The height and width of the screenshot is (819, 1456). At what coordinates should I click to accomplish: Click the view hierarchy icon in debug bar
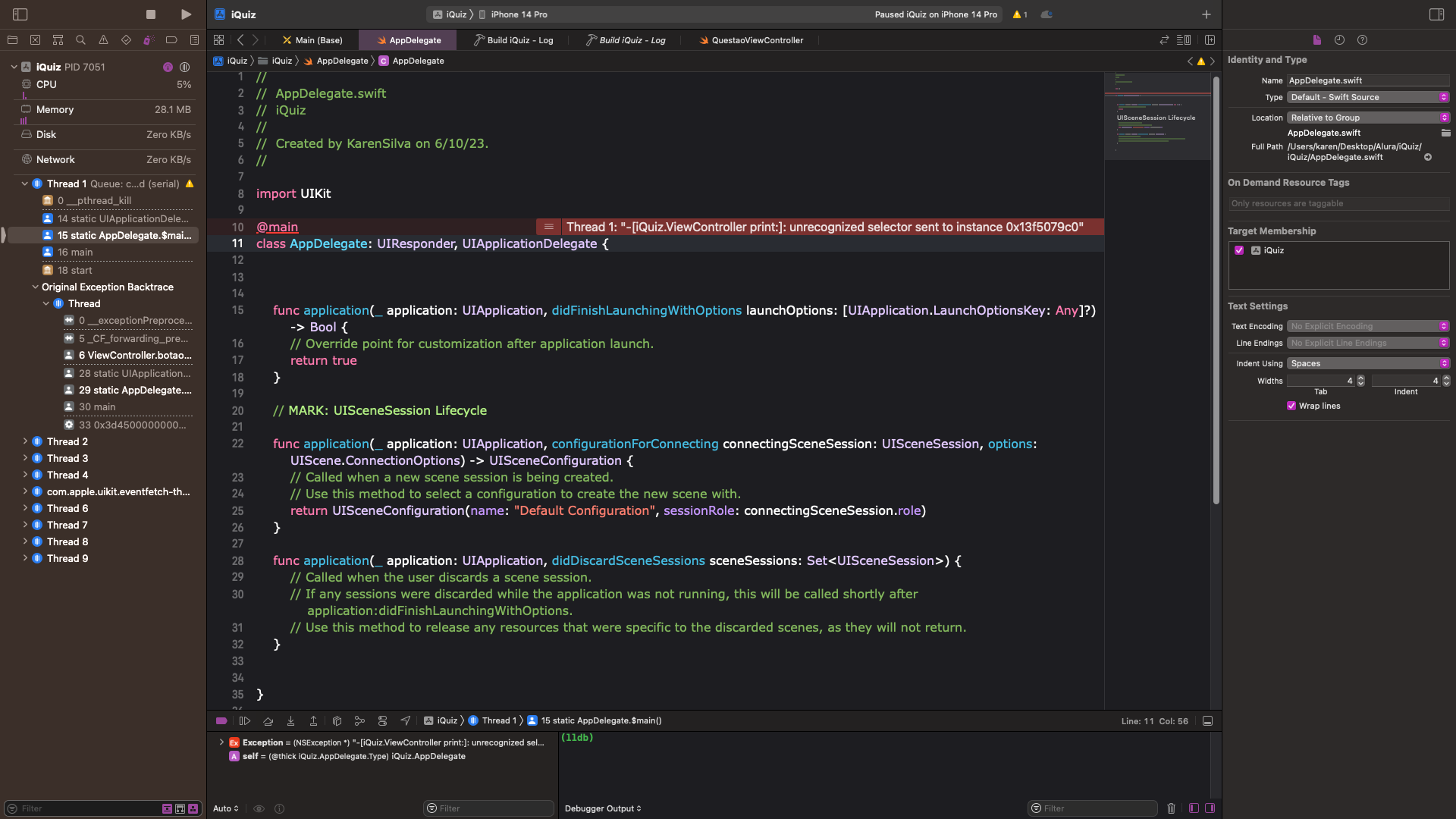[x=337, y=720]
